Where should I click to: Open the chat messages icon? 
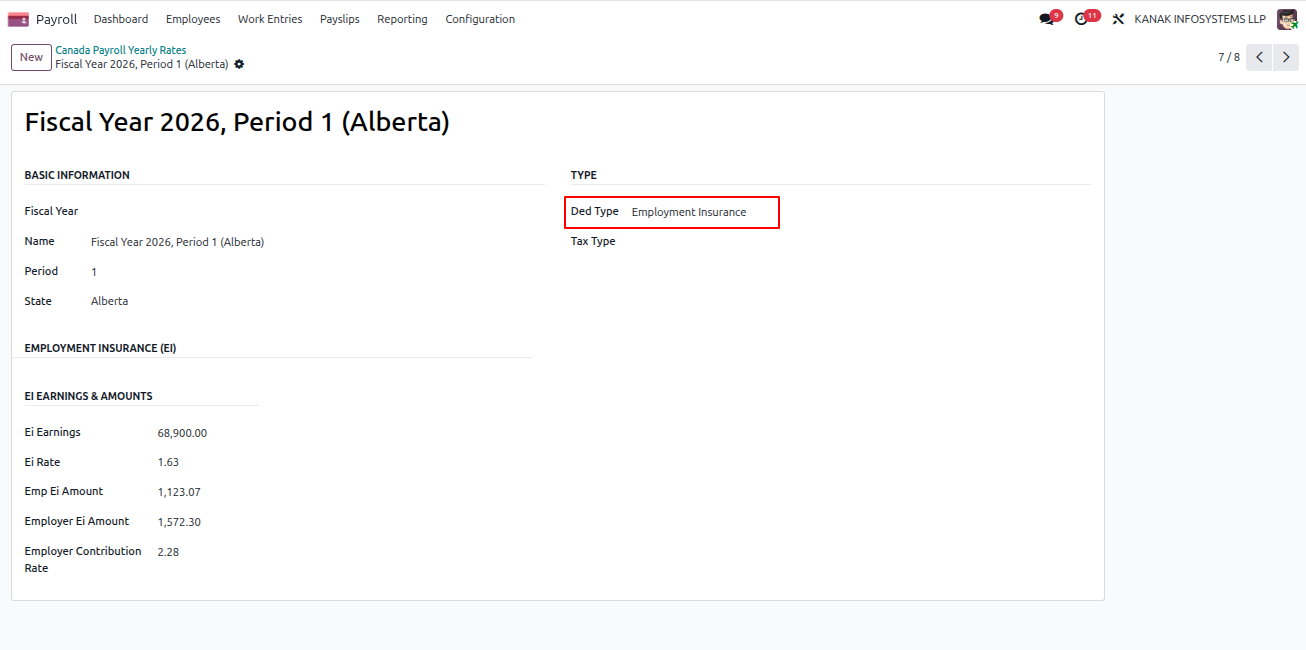click(1046, 19)
